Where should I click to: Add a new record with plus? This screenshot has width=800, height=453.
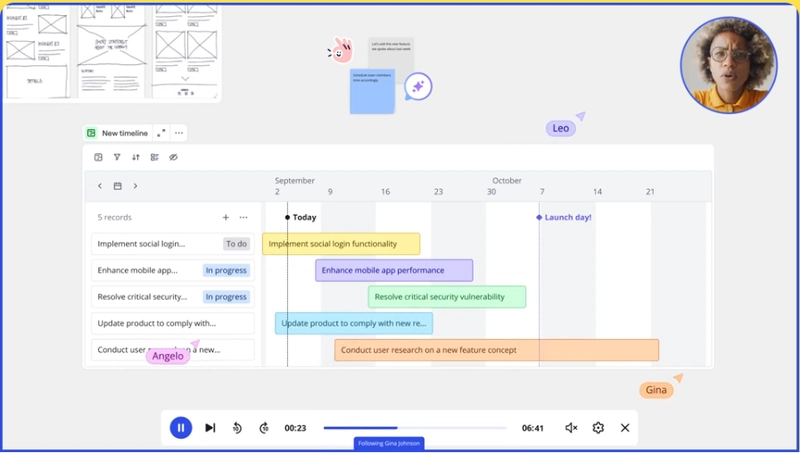tap(226, 217)
